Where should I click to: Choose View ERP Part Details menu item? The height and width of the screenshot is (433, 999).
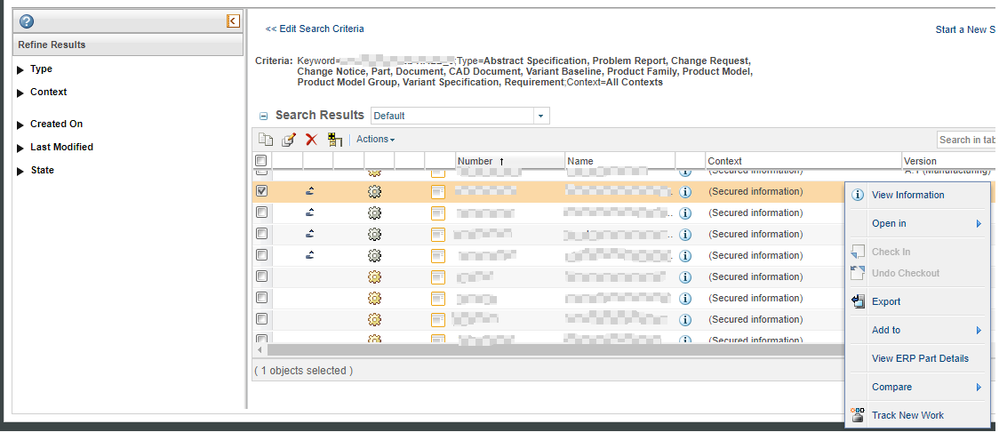919,358
